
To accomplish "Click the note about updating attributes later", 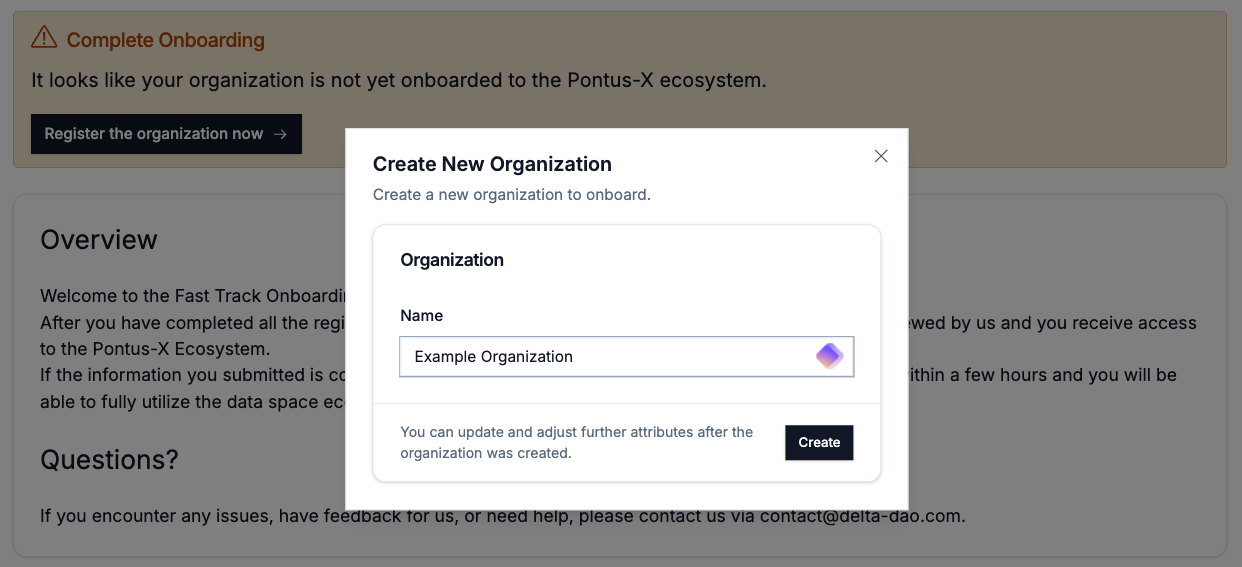I will [x=577, y=442].
